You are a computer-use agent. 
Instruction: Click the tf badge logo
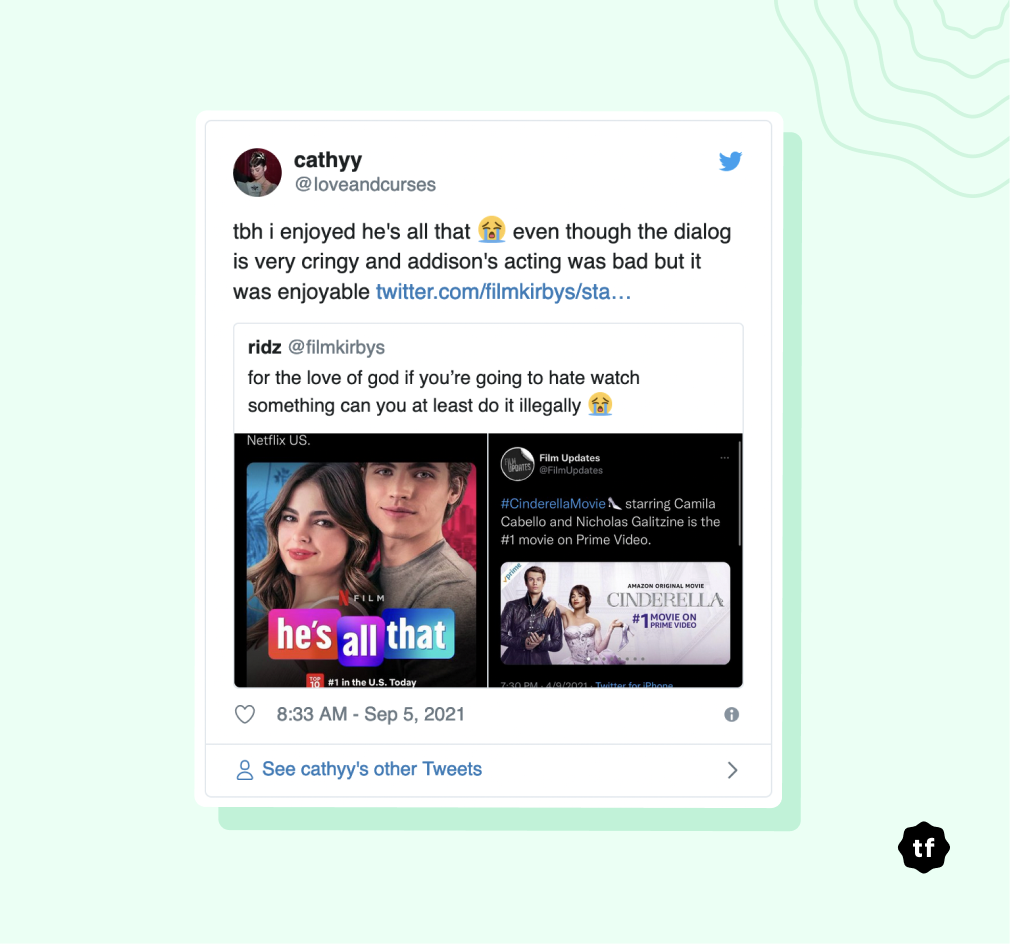tap(924, 847)
